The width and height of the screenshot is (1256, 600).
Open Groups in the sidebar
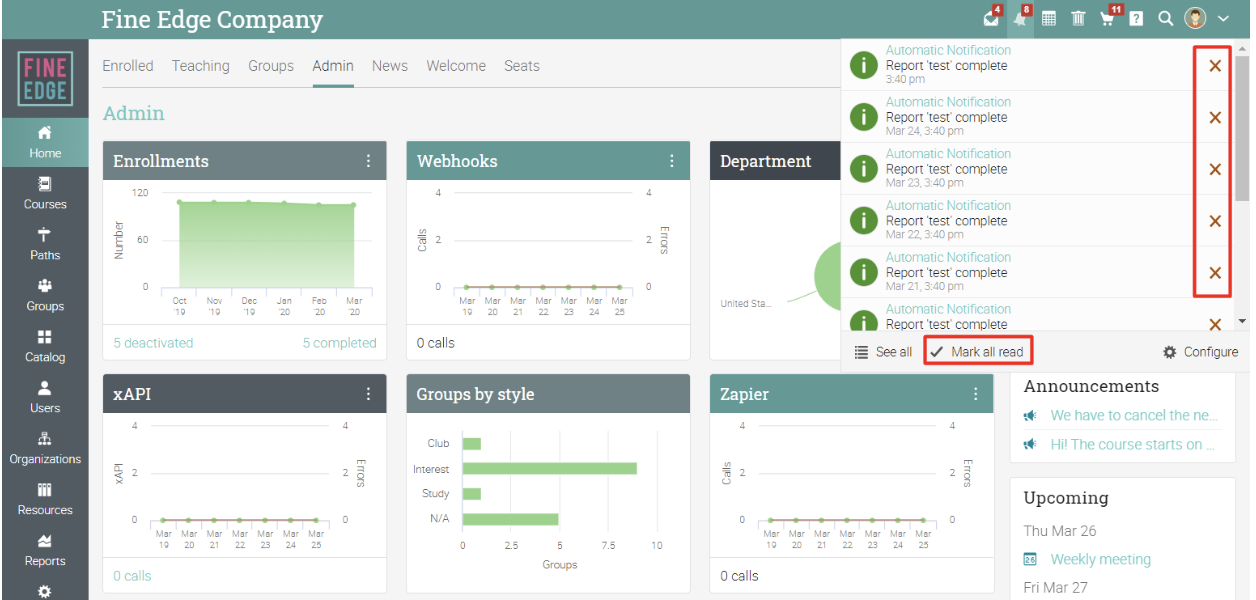[44, 296]
